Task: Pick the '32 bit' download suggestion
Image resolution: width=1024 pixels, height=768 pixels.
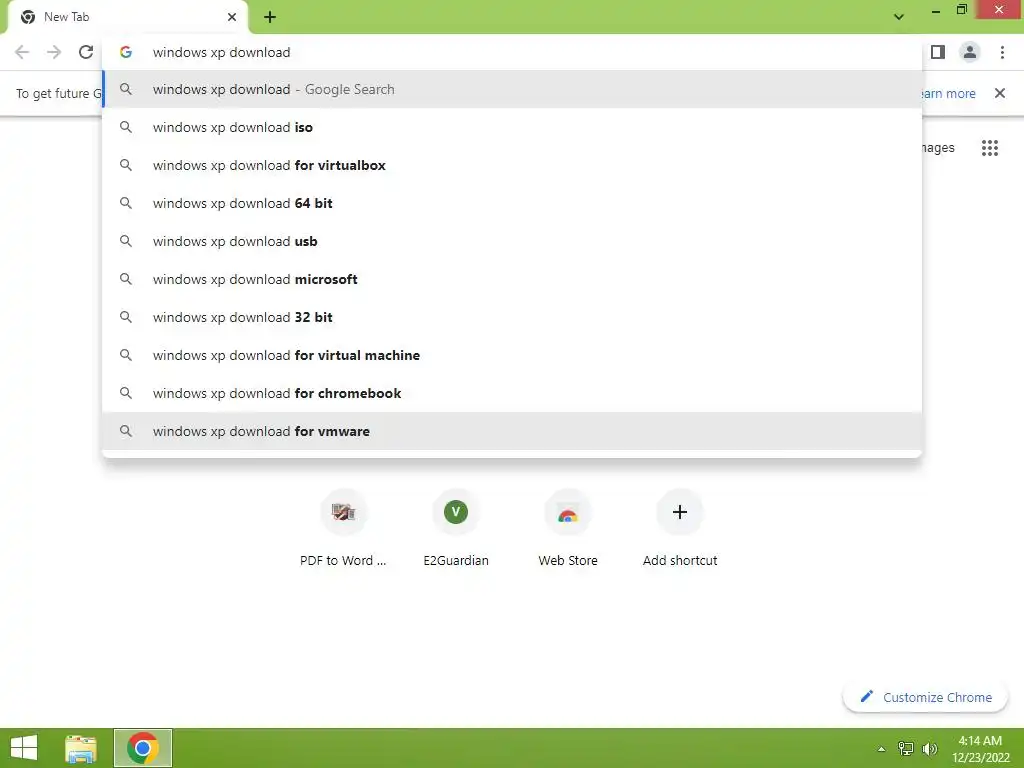Action: pyautogui.click(x=512, y=317)
